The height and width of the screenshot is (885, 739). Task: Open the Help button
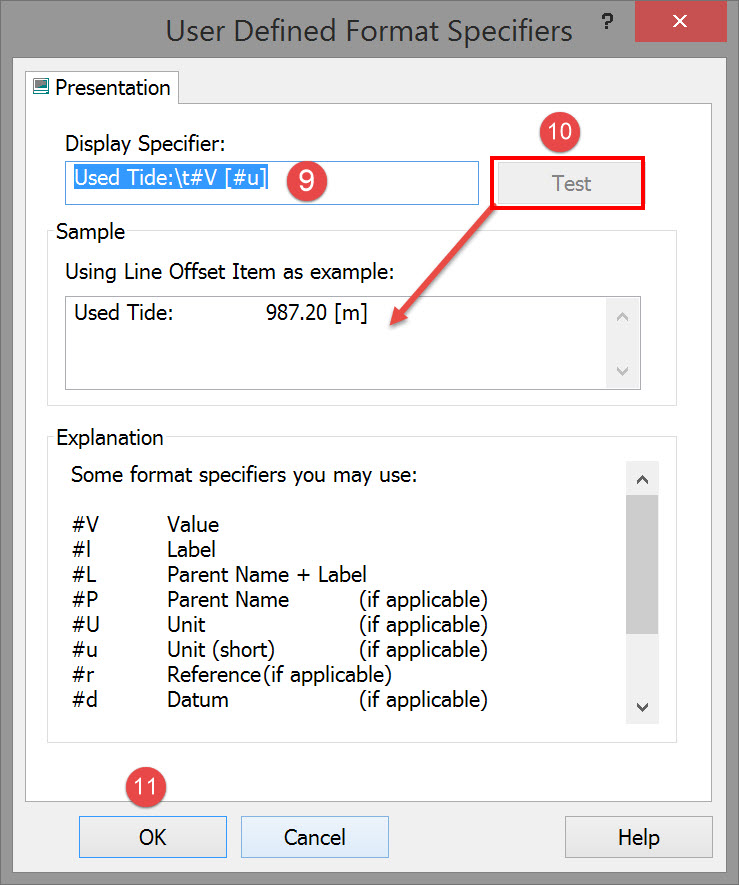(x=638, y=837)
